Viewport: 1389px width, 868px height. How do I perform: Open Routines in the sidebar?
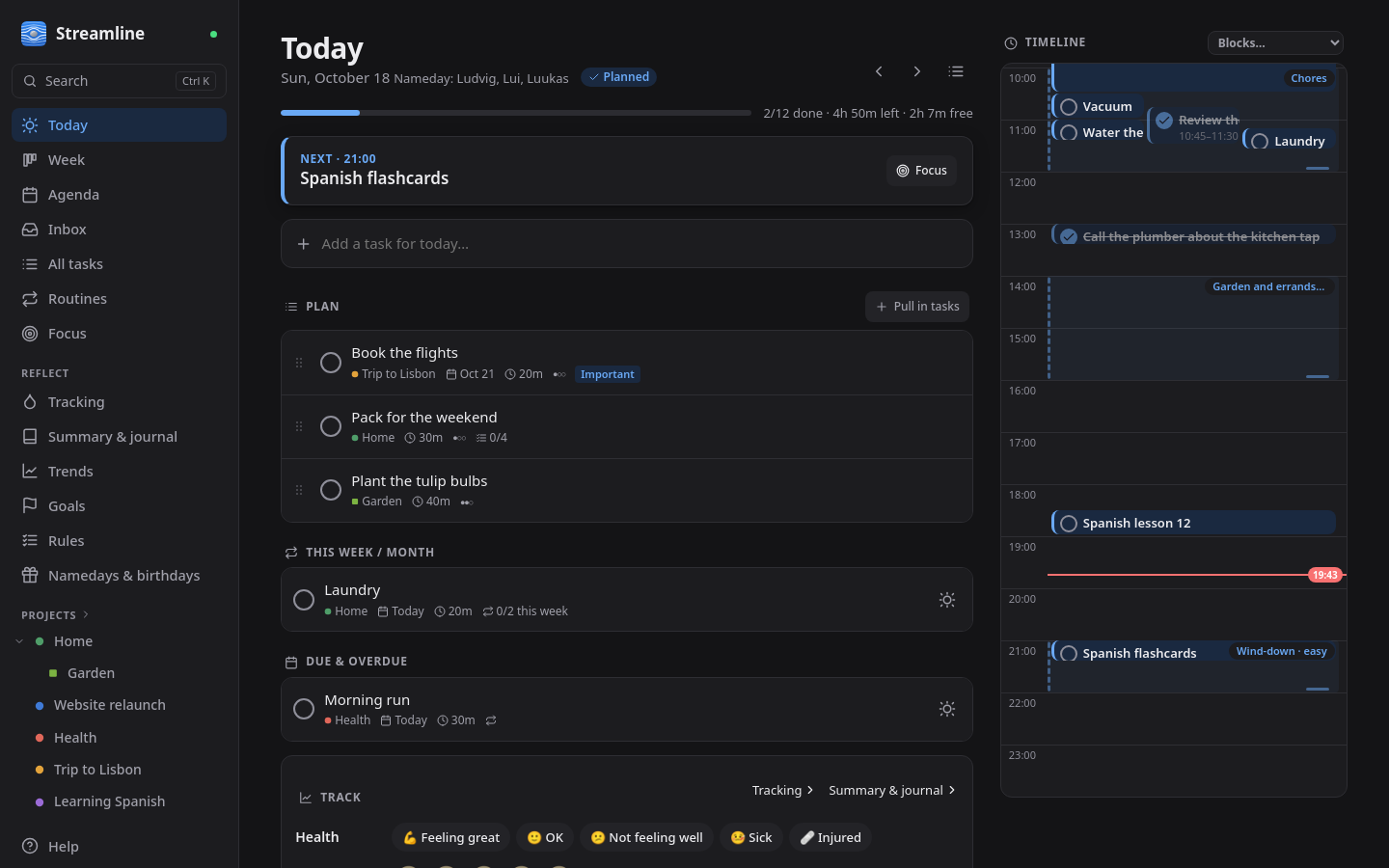pyautogui.click(x=119, y=299)
